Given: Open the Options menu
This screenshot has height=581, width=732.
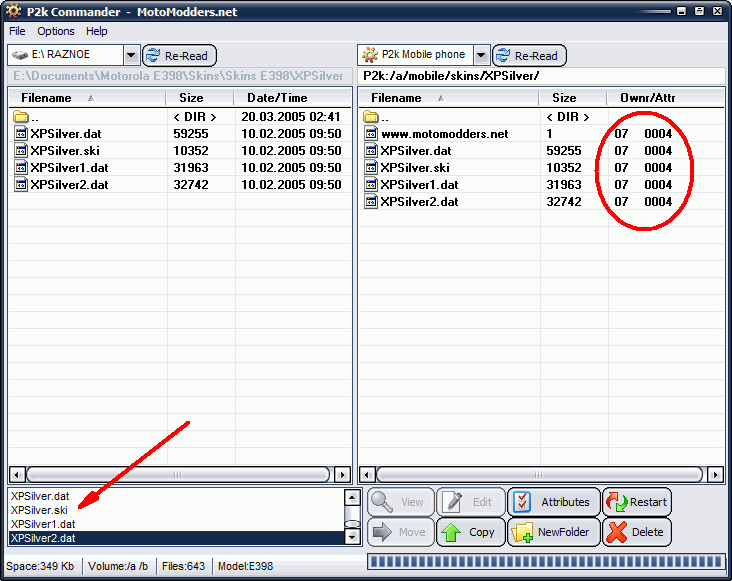Looking at the screenshot, I should pyautogui.click(x=56, y=31).
